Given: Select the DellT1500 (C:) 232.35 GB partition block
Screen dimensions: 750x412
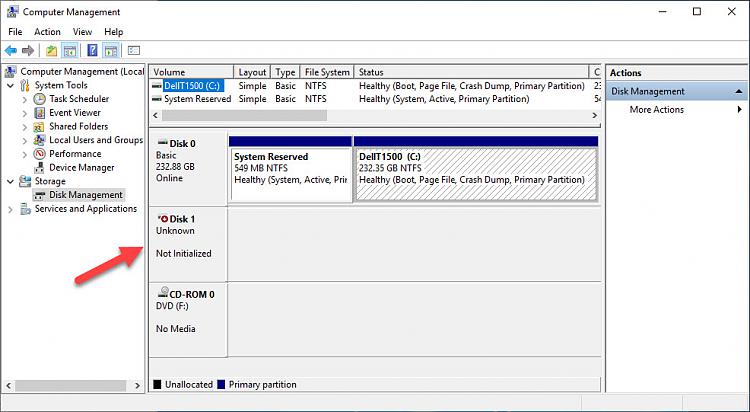Looking at the screenshot, I should coord(476,175).
